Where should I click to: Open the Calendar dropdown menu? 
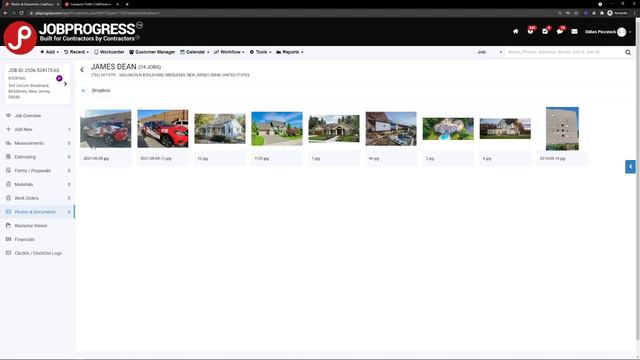pos(195,52)
